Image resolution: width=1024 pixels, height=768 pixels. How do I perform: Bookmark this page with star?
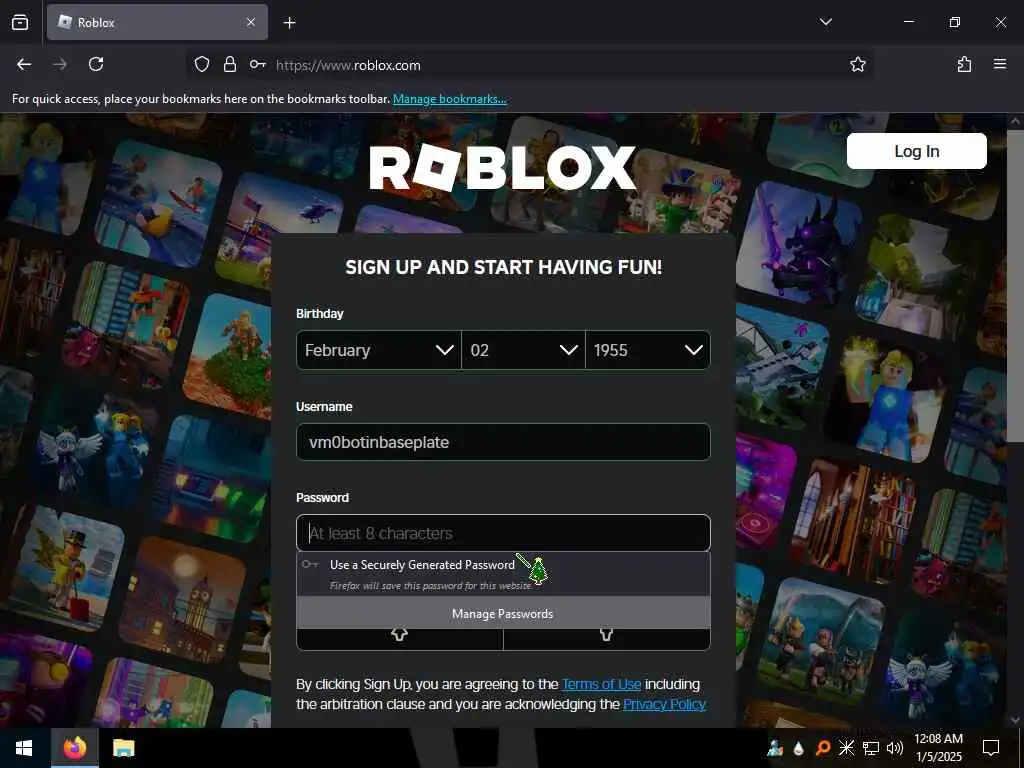point(857,64)
